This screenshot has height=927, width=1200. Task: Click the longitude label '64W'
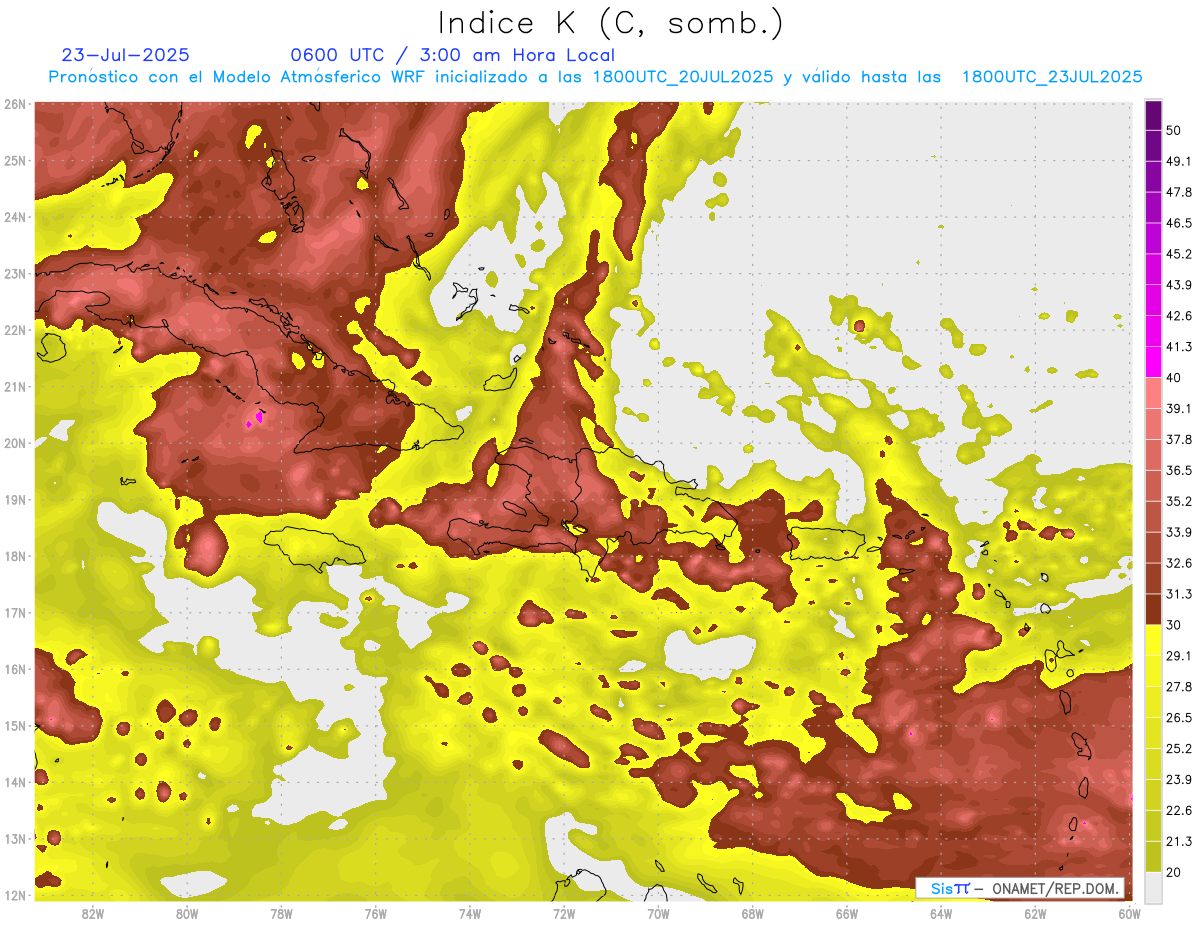(x=941, y=914)
